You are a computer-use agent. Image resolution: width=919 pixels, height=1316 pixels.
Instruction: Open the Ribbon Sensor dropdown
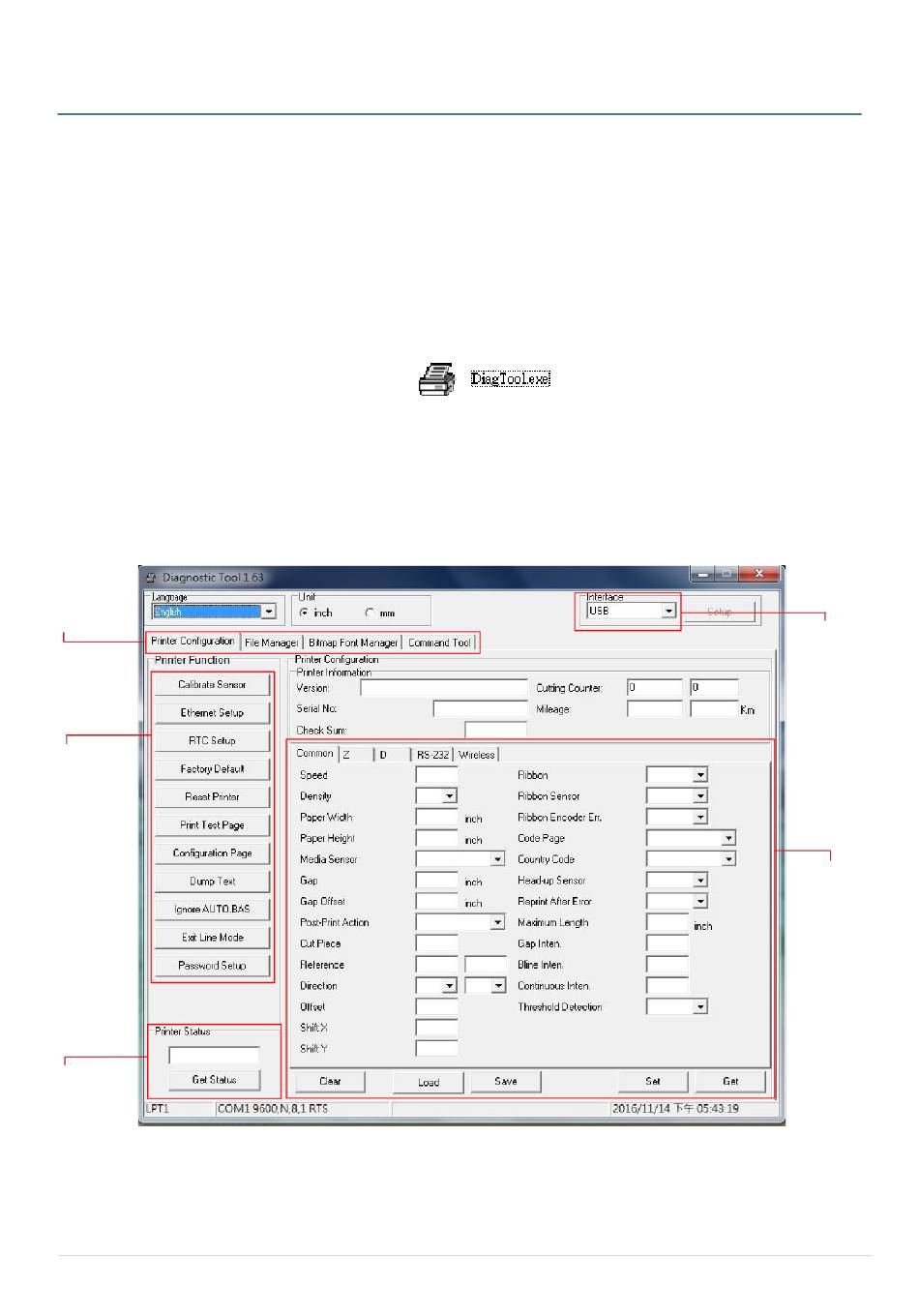pyautogui.click(x=701, y=796)
